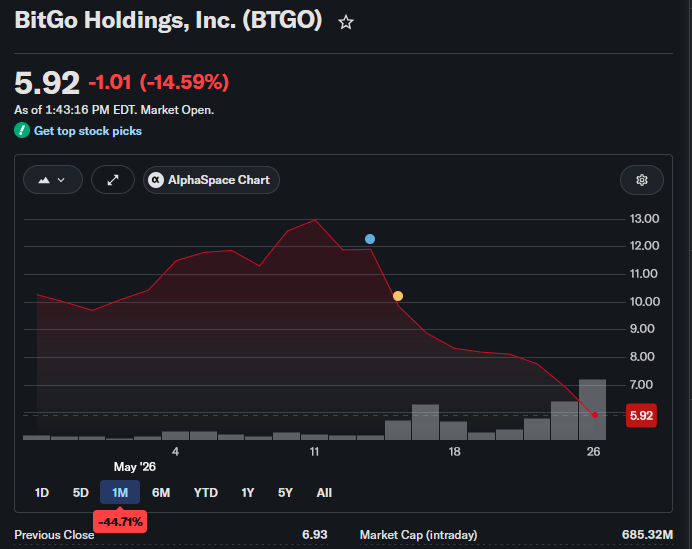Open AlphaSpace Chart
The image size is (692, 549).
coord(211,180)
